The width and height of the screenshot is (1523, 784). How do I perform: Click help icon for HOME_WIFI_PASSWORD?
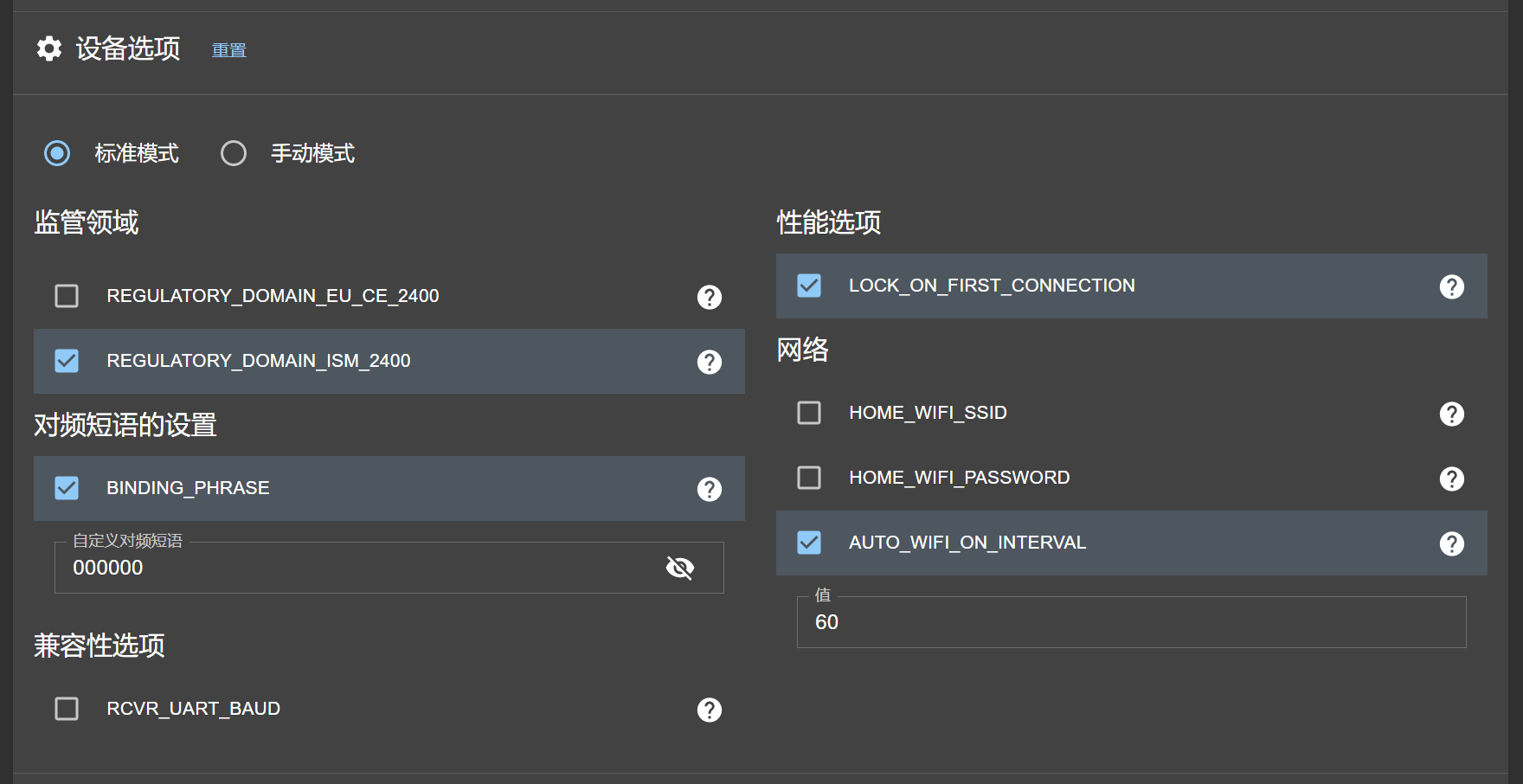[x=1452, y=479]
